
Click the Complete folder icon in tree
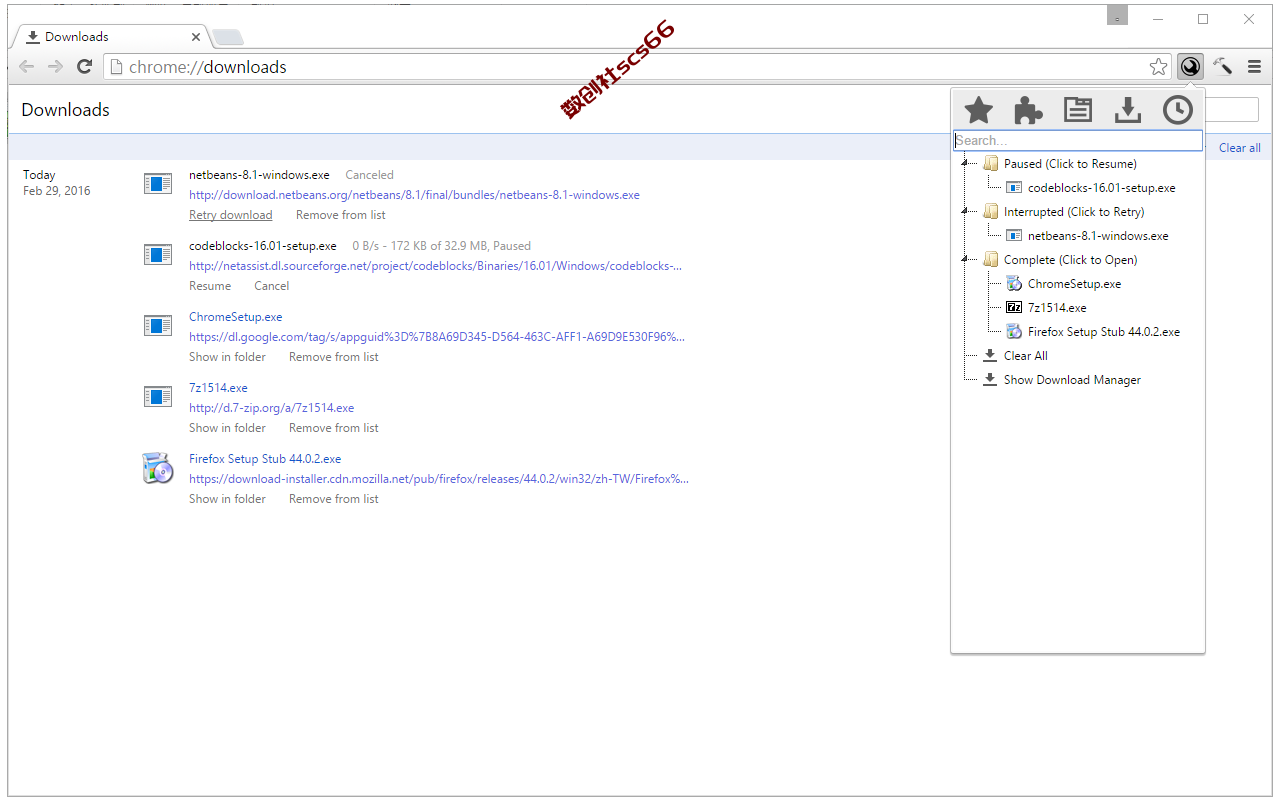990,259
